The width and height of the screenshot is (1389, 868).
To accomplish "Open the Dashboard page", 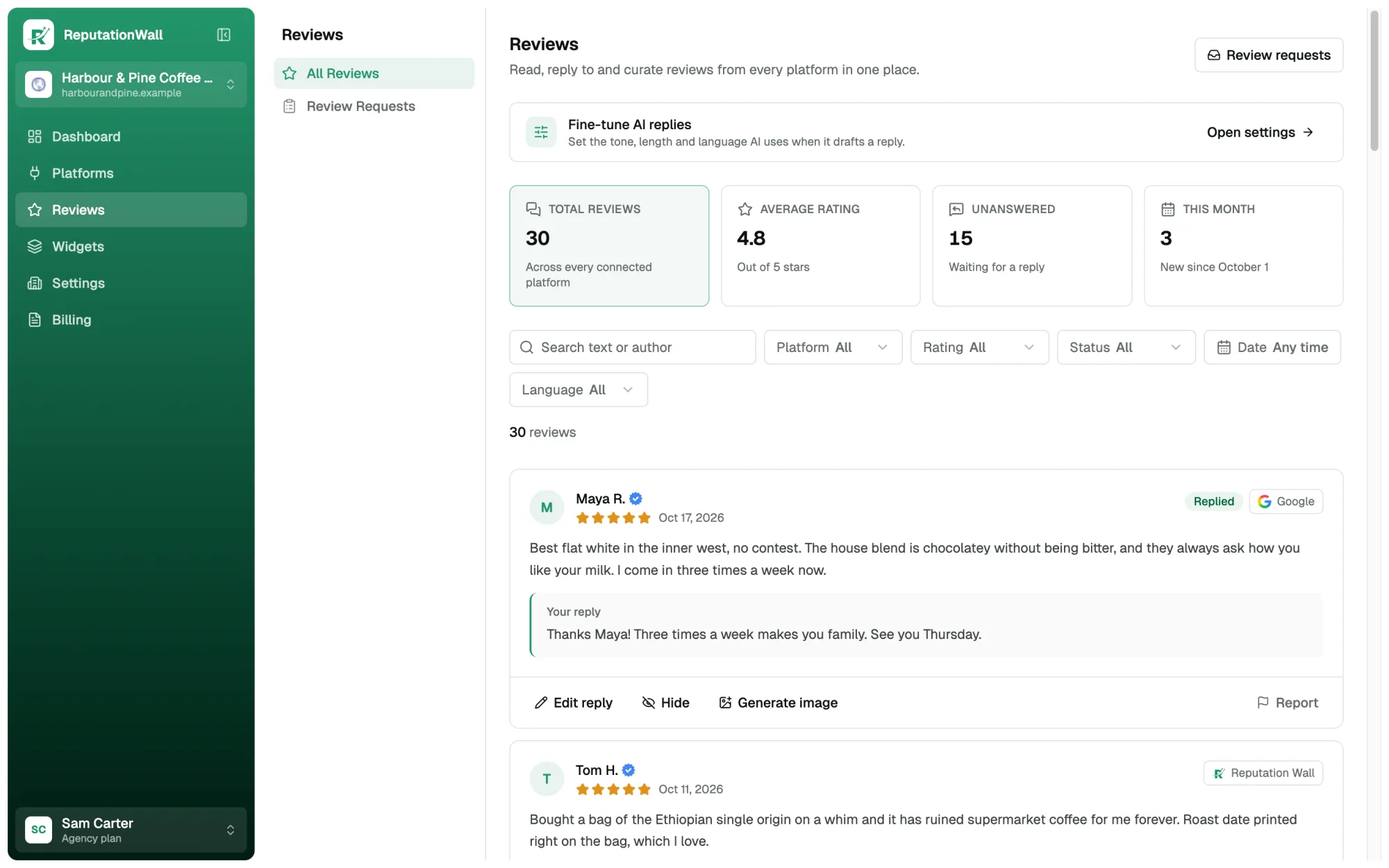I will coord(131,137).
